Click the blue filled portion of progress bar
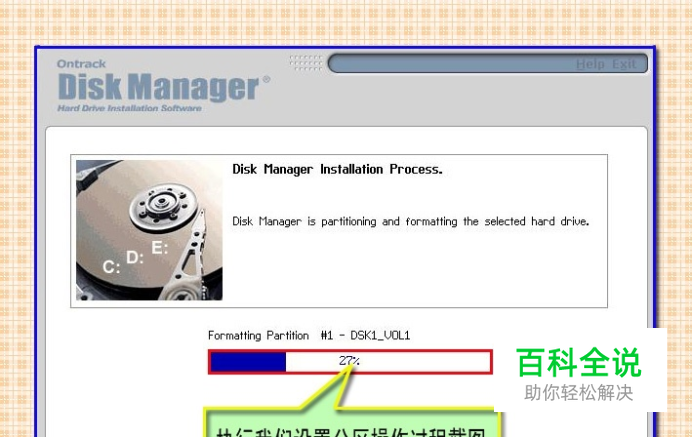Viewport: 692px width, 437px height. click(248, 362)
